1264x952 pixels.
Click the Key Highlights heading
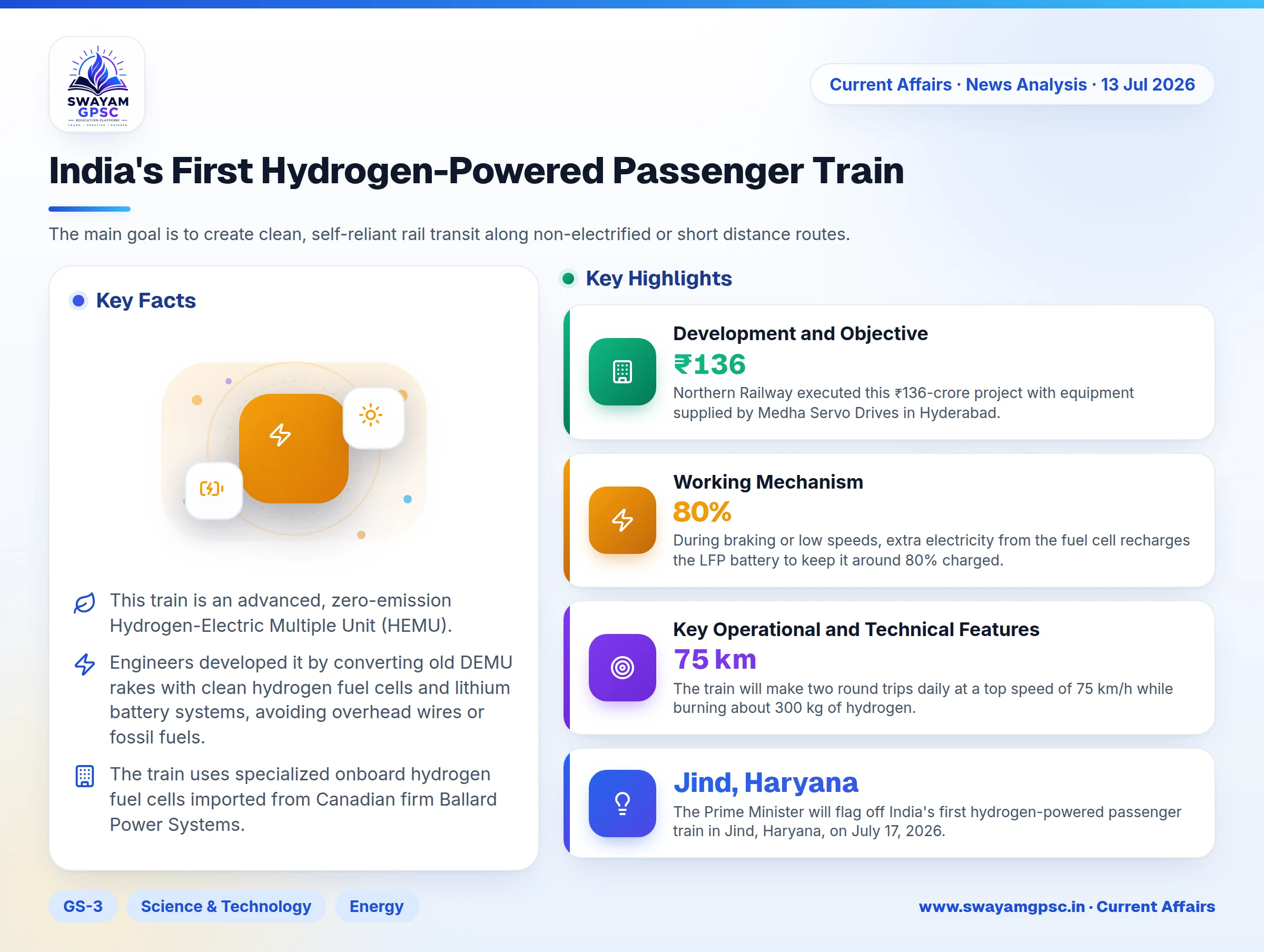pos(659,279)
